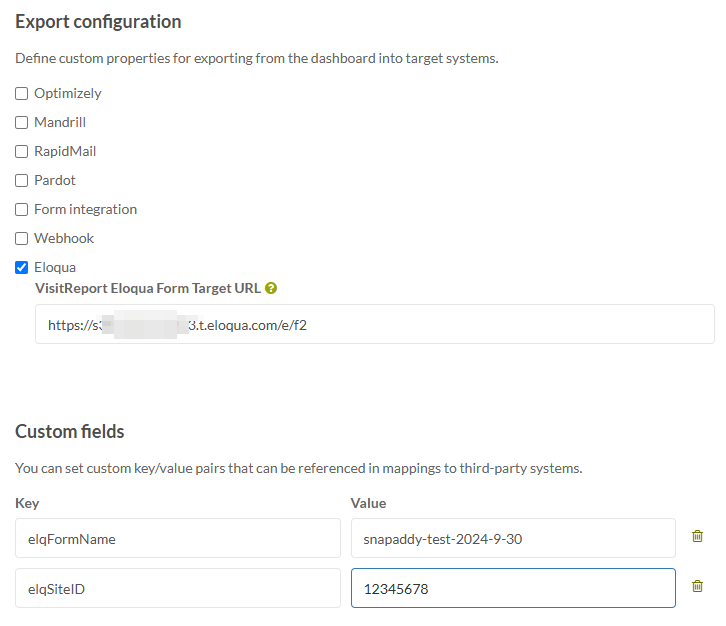This screenshot has width=726, height=626.
Task: Click the Form integration label
Action: [x=86, y=210]
